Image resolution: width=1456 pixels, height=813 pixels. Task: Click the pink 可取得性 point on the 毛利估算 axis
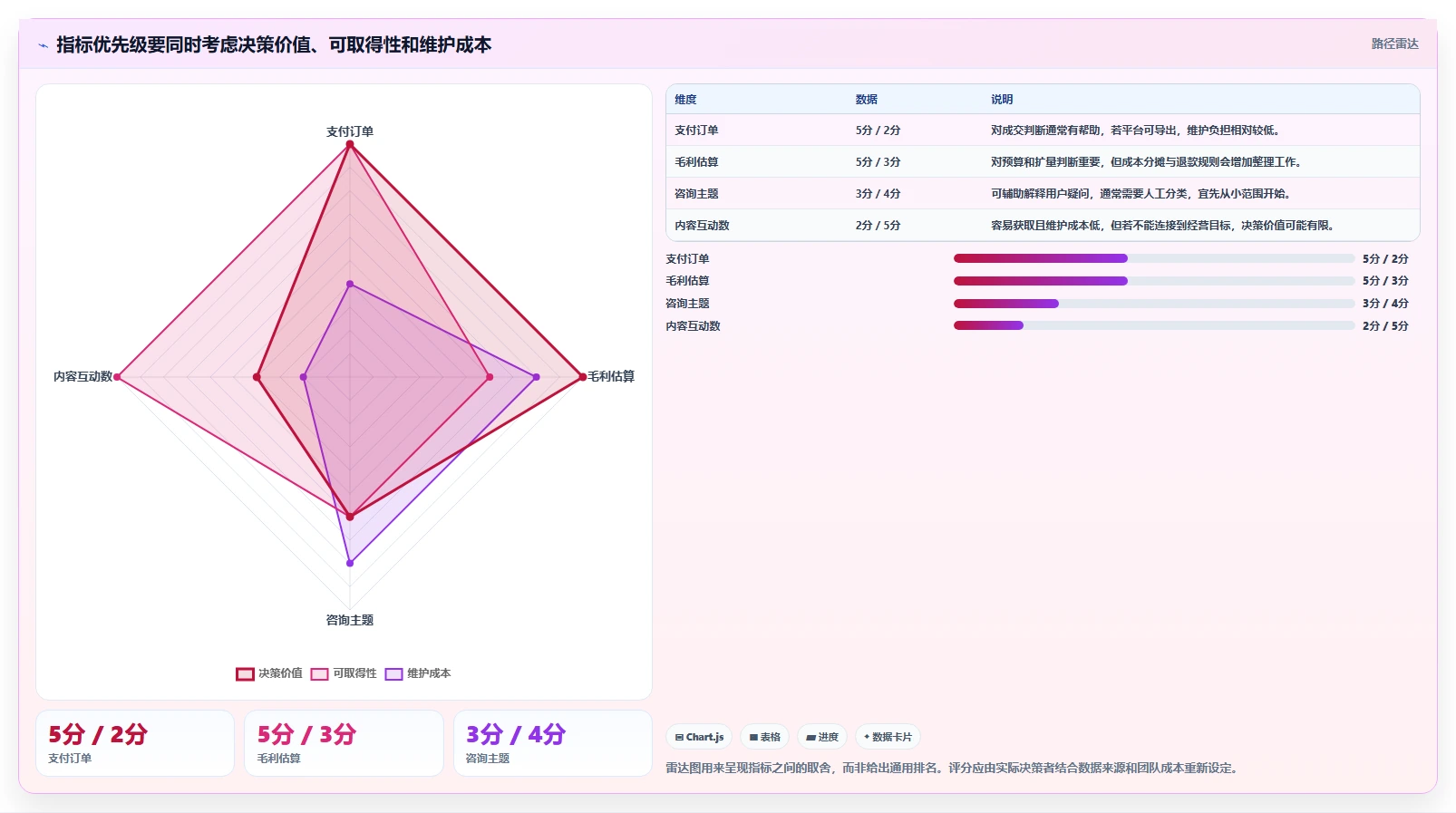point(490,377)
